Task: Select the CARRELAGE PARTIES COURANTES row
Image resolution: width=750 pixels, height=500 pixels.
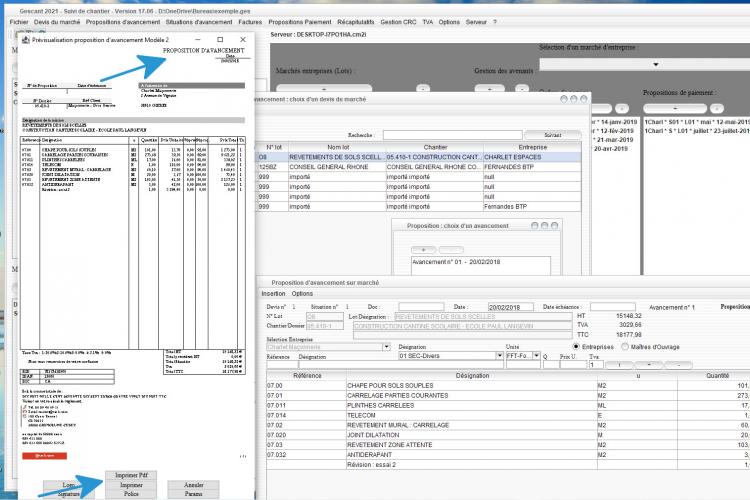Action: click(x=508, y=396)
